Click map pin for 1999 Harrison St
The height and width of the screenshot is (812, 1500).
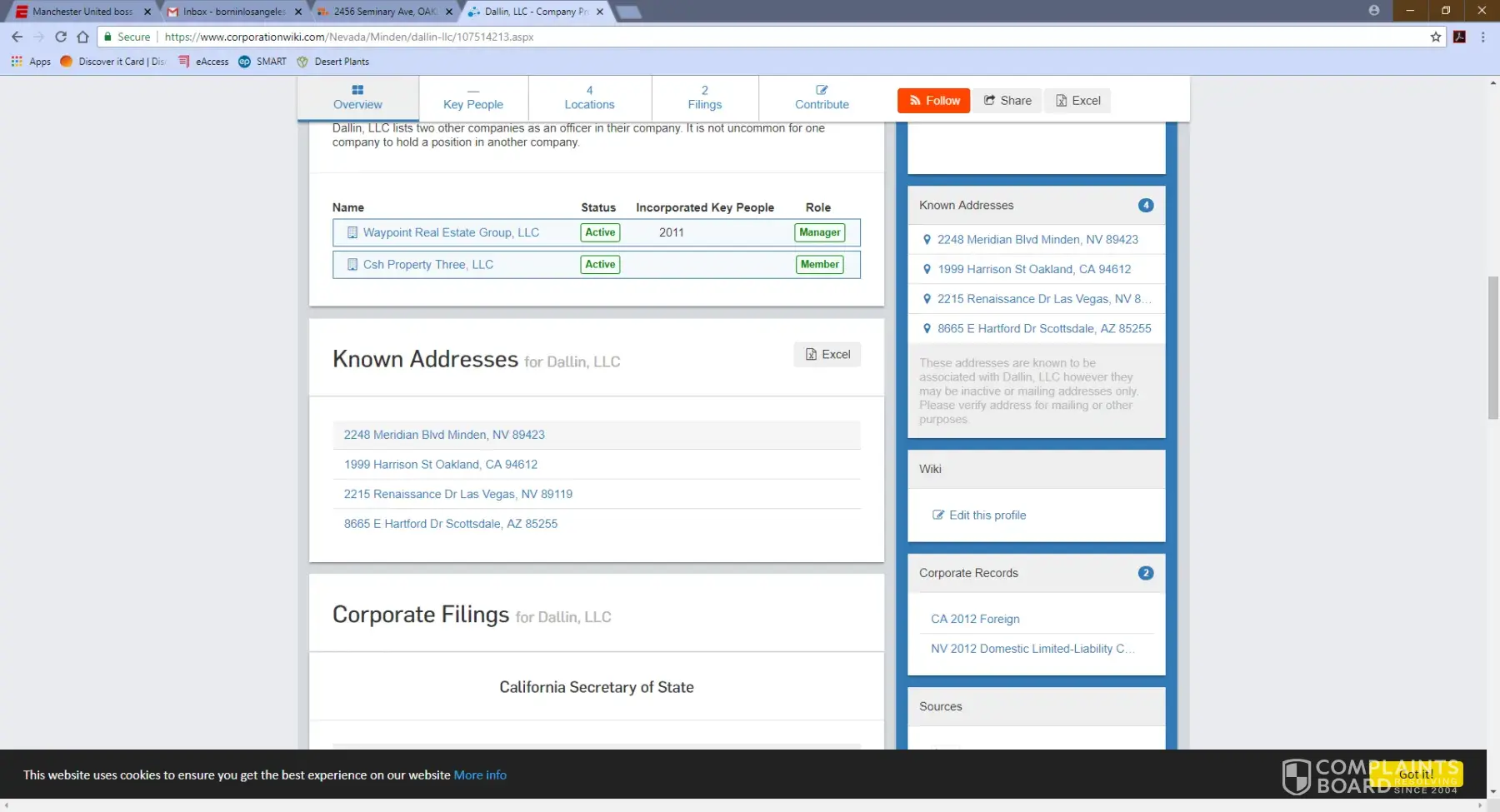pyautogui.click(x=927, y=269)
